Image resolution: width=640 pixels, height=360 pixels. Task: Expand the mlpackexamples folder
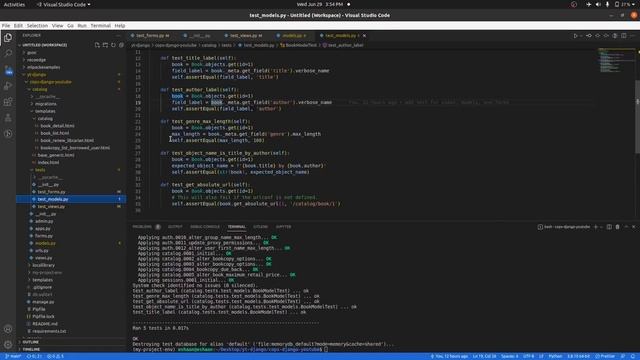coord(43,67)
